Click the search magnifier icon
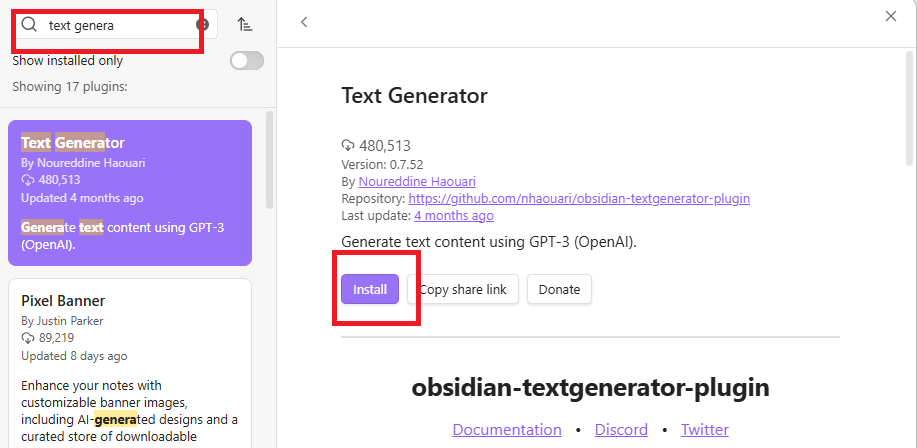Viewport: 917px width, 448px height. pyautogui.click(x=30, y=25)
